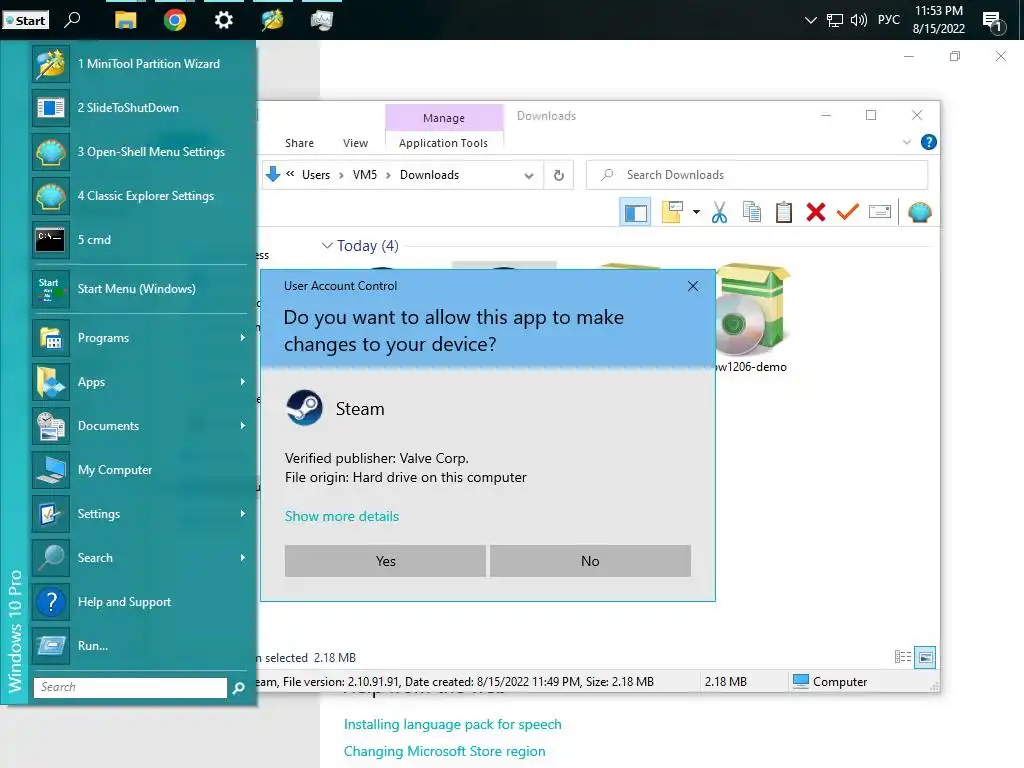
Task: Expand the Settings submenu
Action: pyautogui.click(x=140, y=514)
